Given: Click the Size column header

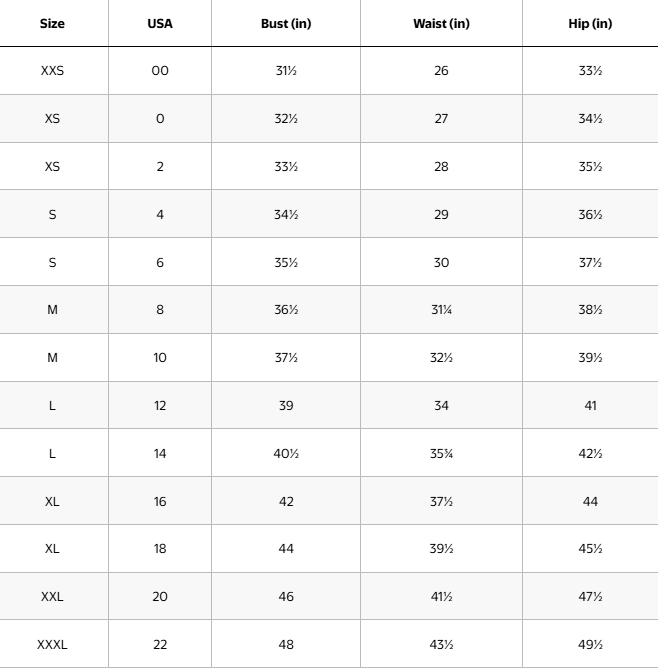Looking at the screenshot, I should [x=52, y=23].
